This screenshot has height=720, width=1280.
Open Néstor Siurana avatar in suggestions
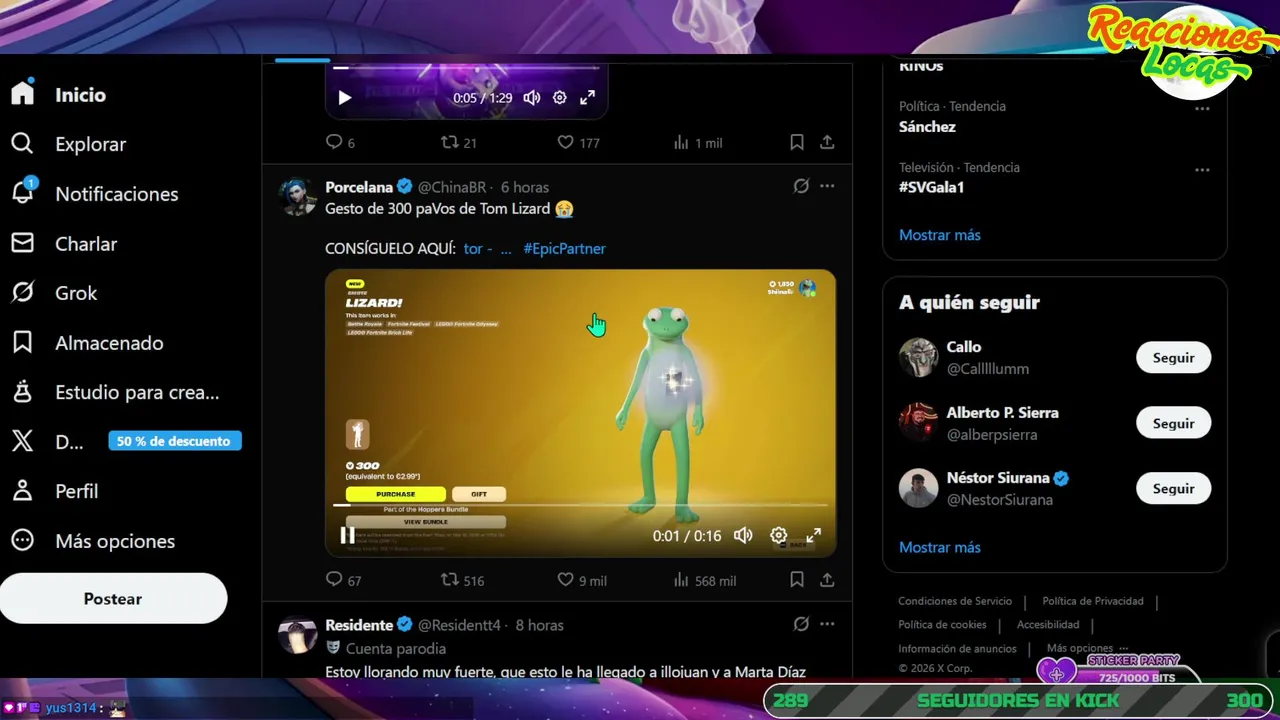[918, 488]
